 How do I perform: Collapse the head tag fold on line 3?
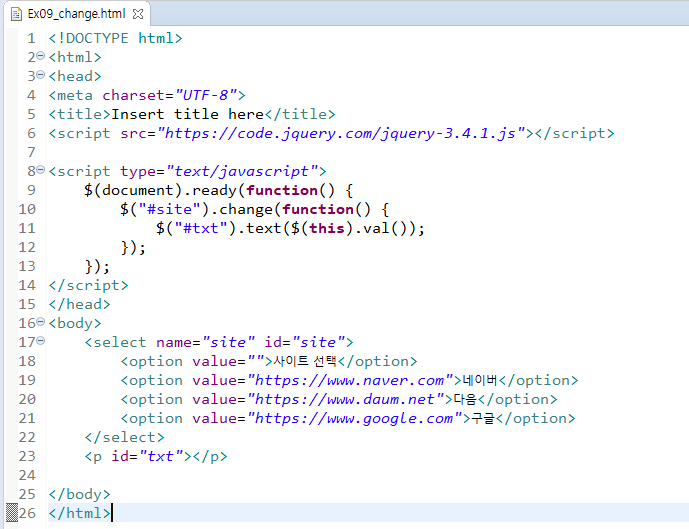point(40,75)
